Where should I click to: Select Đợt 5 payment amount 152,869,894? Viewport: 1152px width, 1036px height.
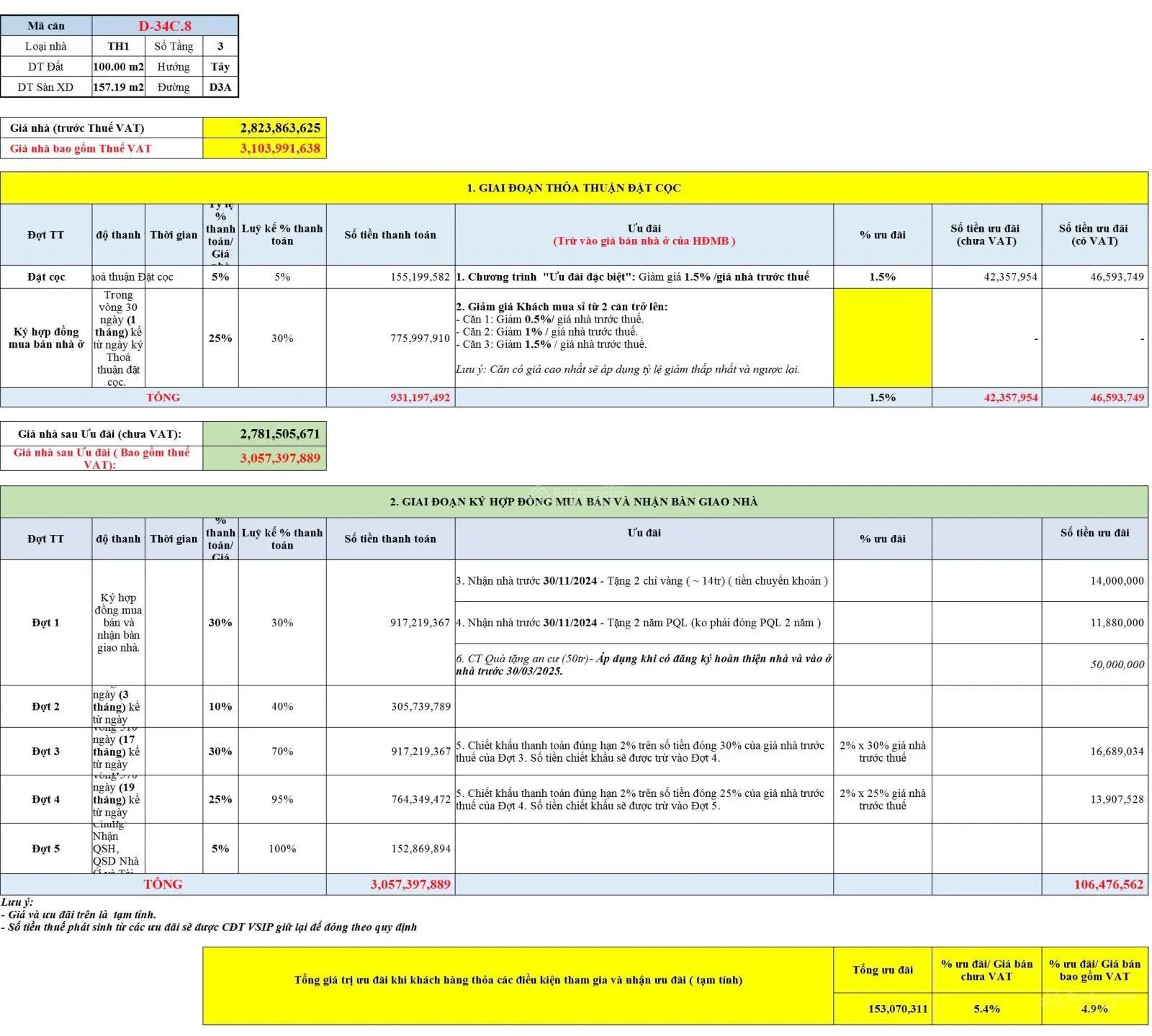point(390,849)
